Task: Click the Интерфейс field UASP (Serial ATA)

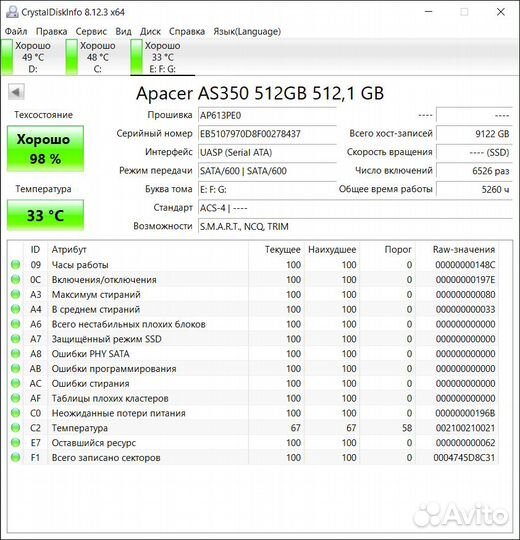Action: click(267, 152)
